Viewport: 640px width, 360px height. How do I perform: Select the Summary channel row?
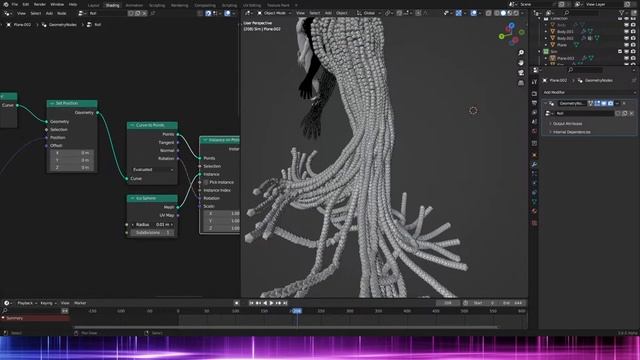pyautogui.click(x=35, y=318)
